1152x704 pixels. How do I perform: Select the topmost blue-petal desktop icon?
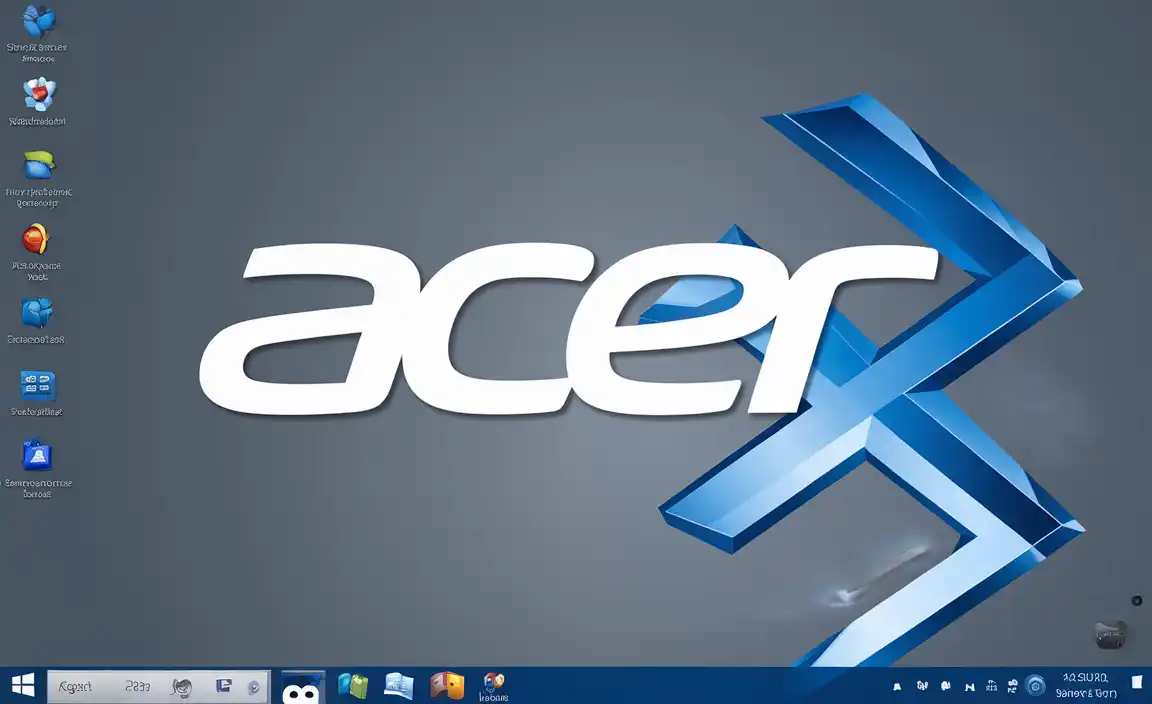38,21
